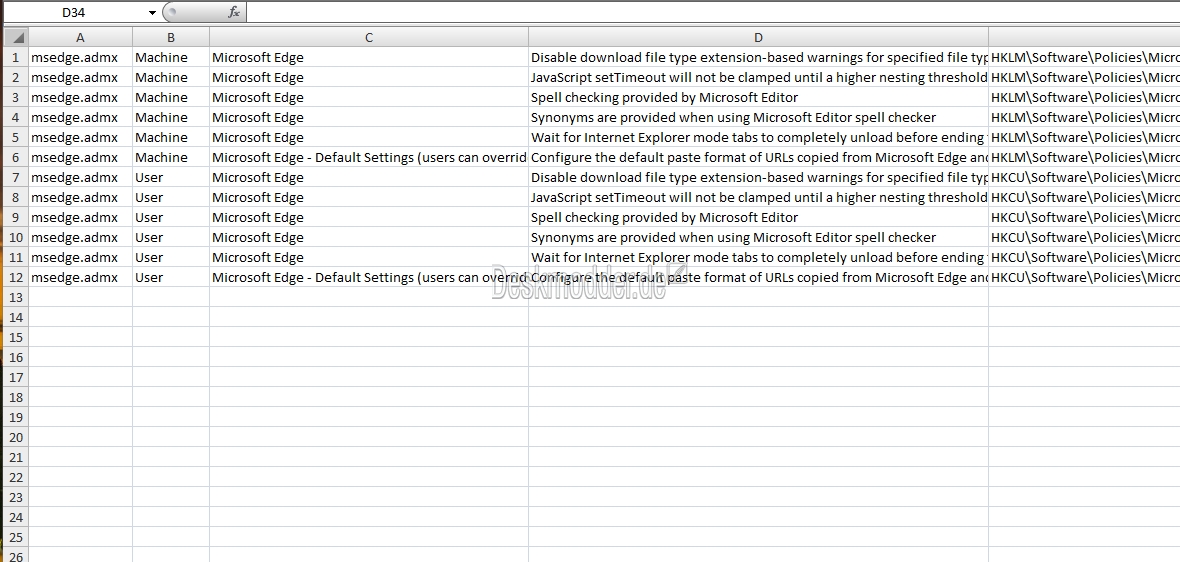Select row 13 header

(16, 297)
